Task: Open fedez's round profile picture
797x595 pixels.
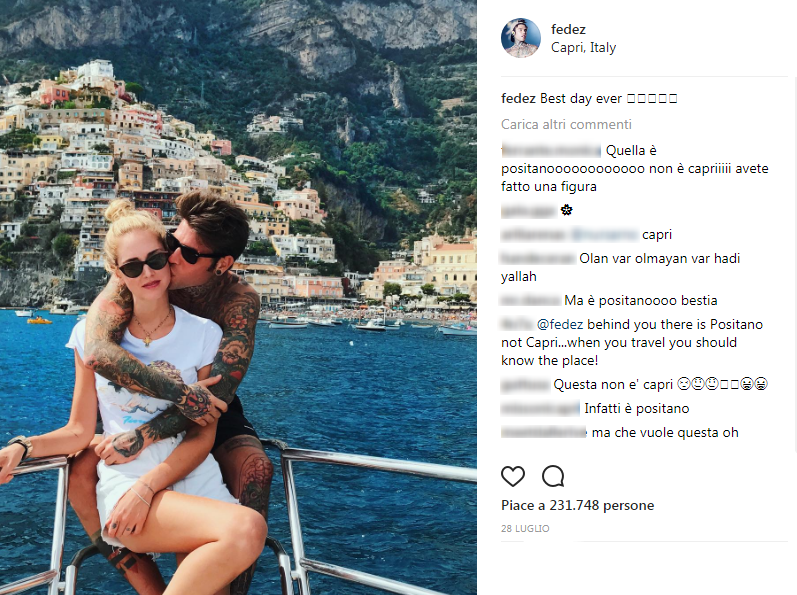Action: pos(520,38)
